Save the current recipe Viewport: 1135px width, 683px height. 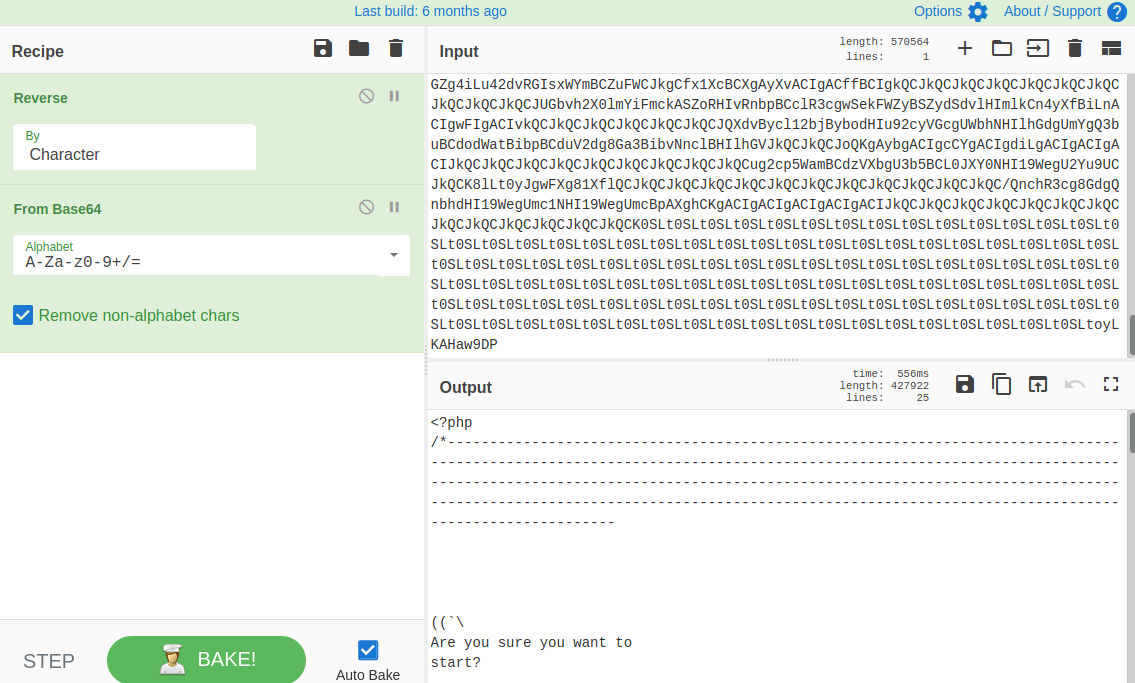322,49
